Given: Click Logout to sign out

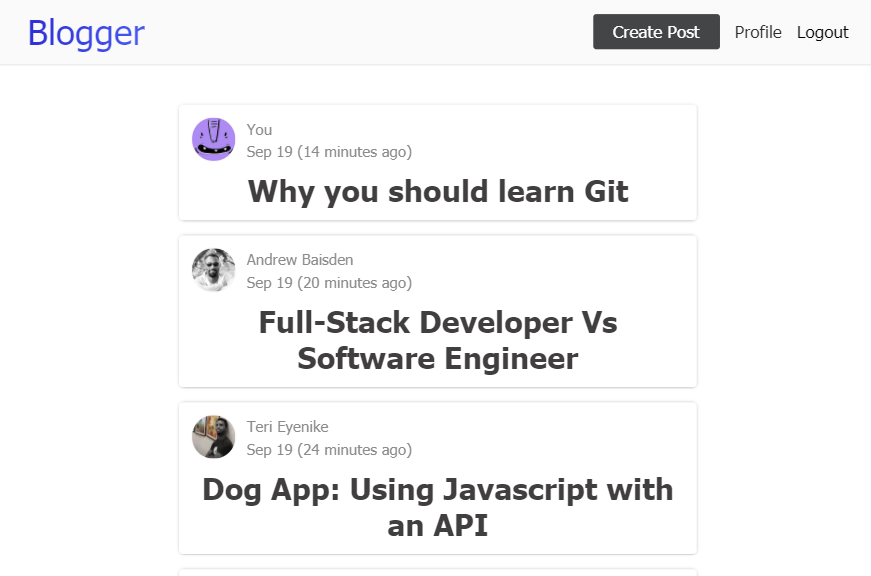Looking at the screenshot, I should pos(822,32).
